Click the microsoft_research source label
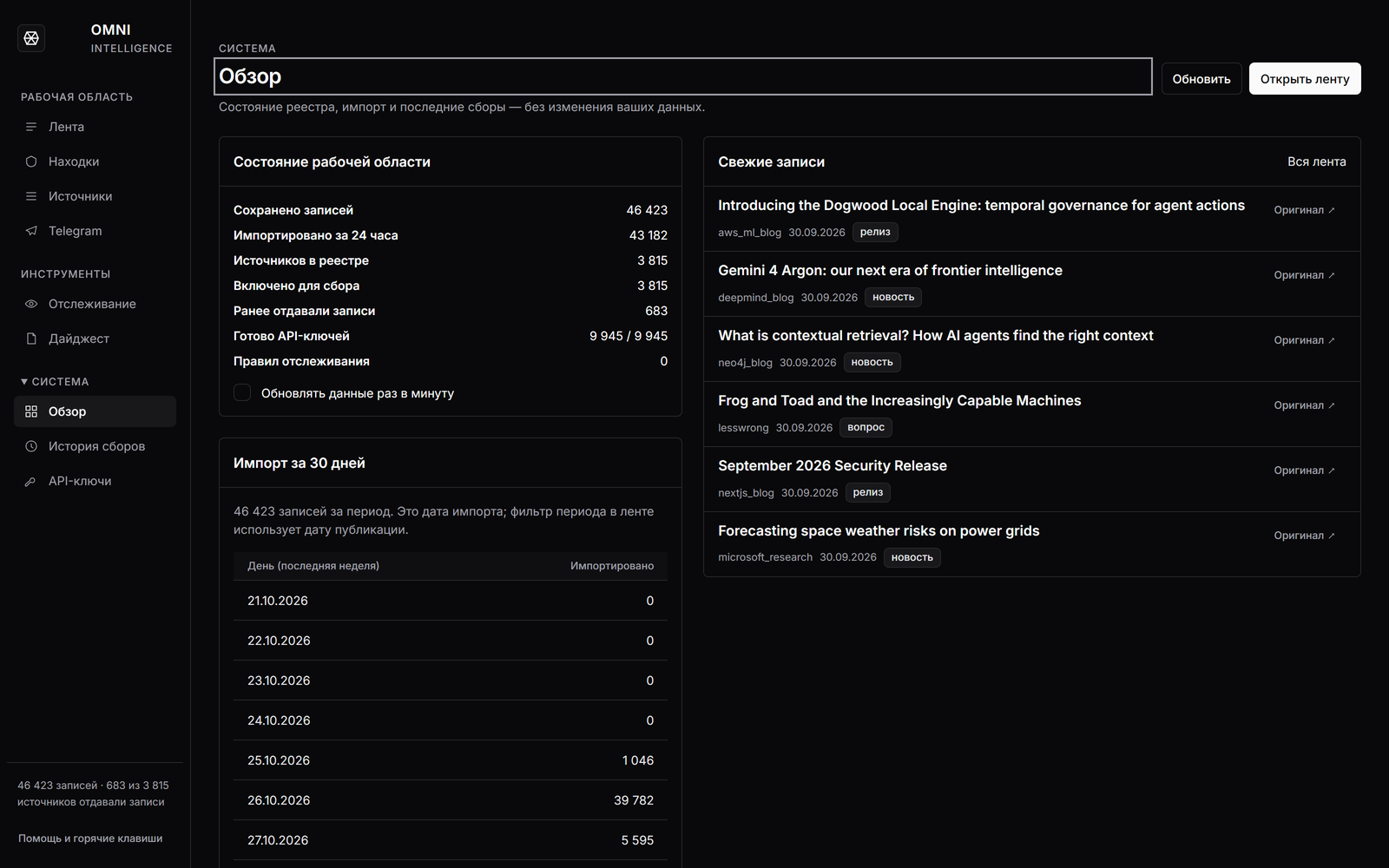 (765, 557)
